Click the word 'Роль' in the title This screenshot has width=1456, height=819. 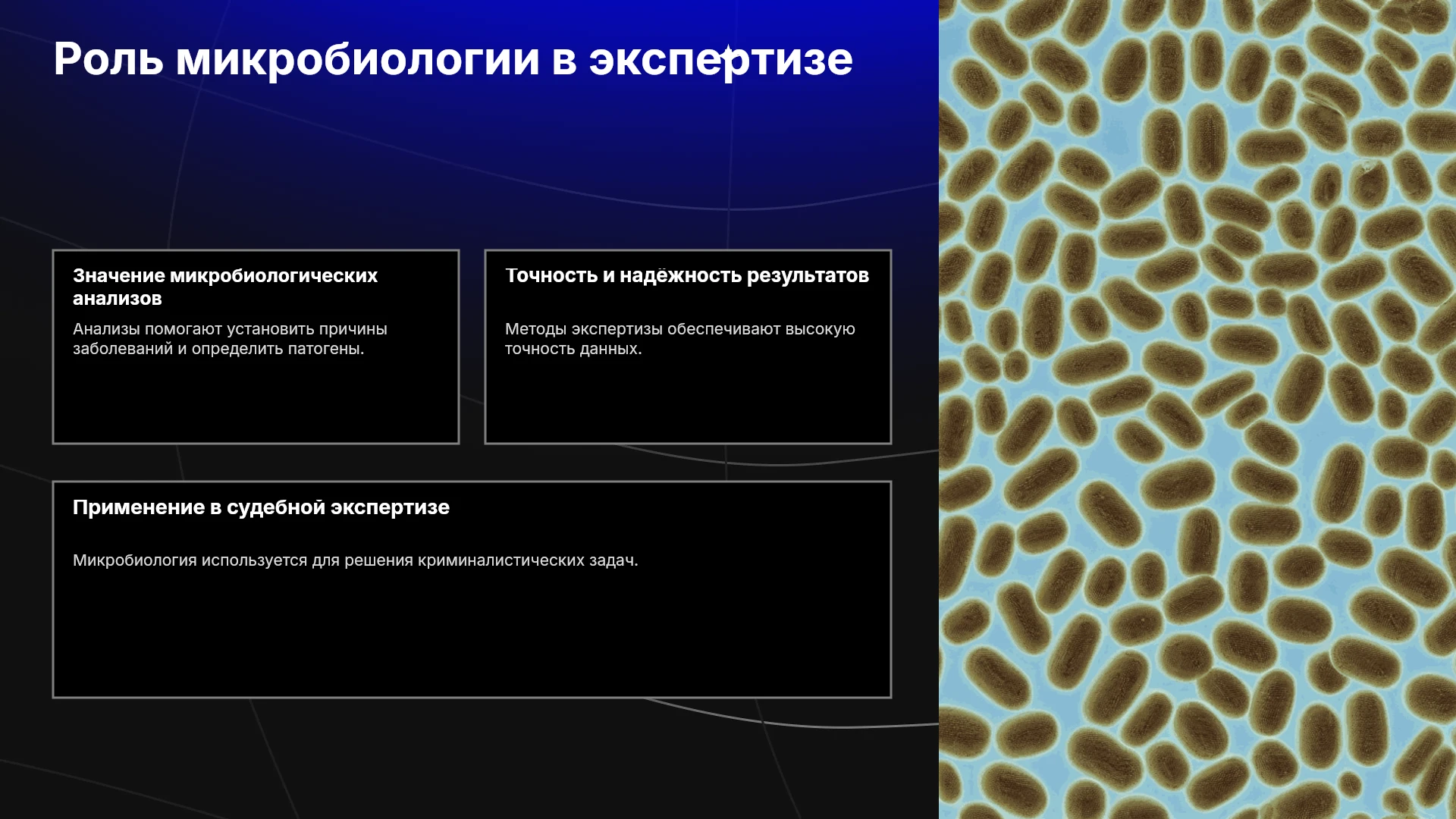(x=108, y=59)
